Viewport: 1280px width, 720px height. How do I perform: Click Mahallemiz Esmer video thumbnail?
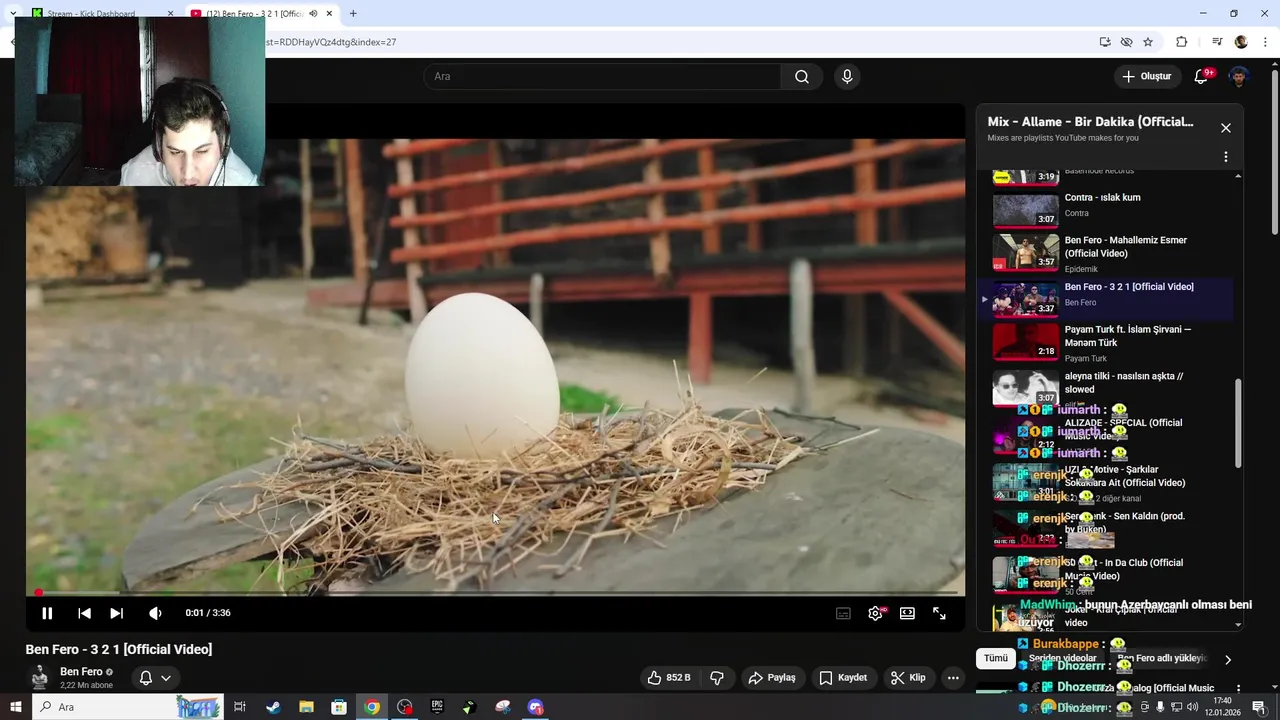point(1025,253)
